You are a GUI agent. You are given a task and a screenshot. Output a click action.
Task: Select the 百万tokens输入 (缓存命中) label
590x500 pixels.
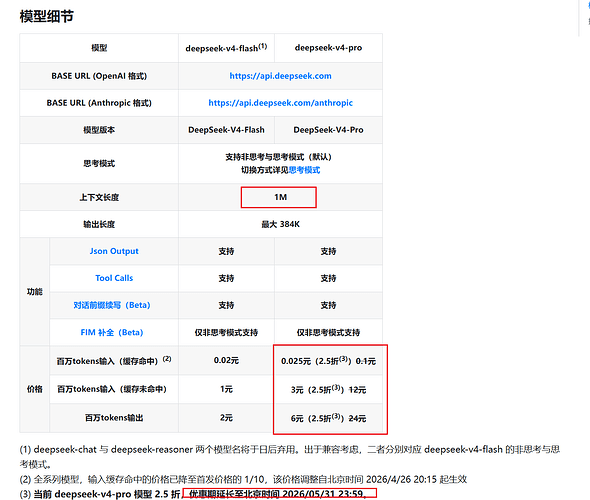[x=114, y=360]
